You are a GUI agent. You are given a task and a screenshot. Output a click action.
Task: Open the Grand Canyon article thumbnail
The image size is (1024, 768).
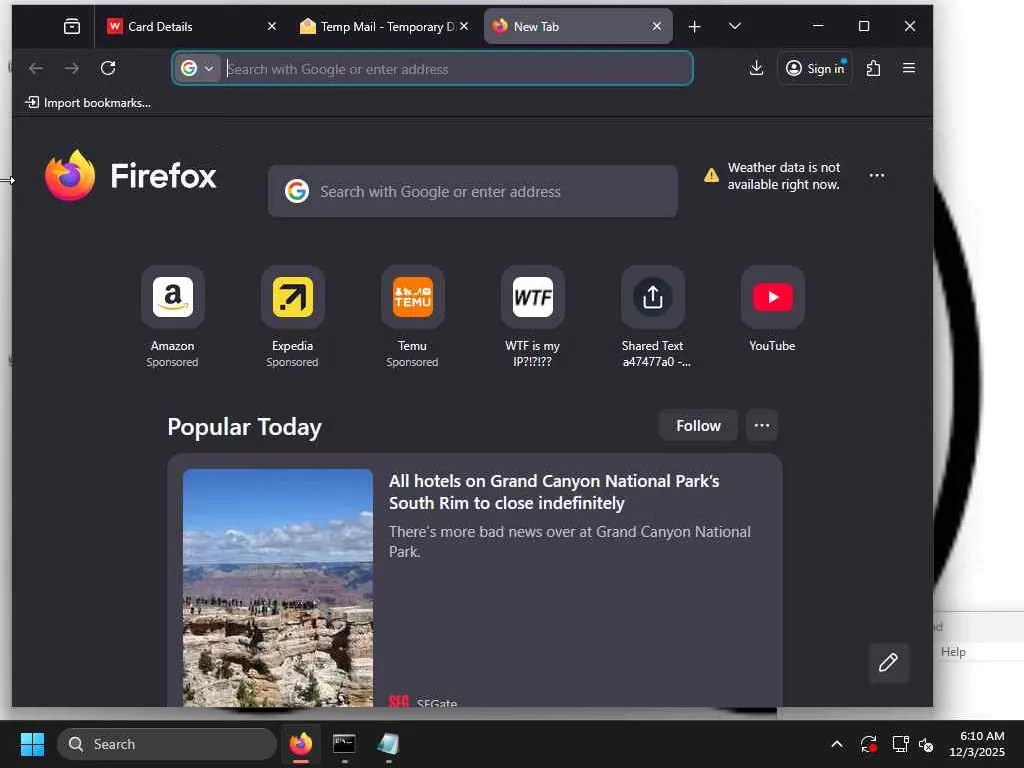pos(278,588)
